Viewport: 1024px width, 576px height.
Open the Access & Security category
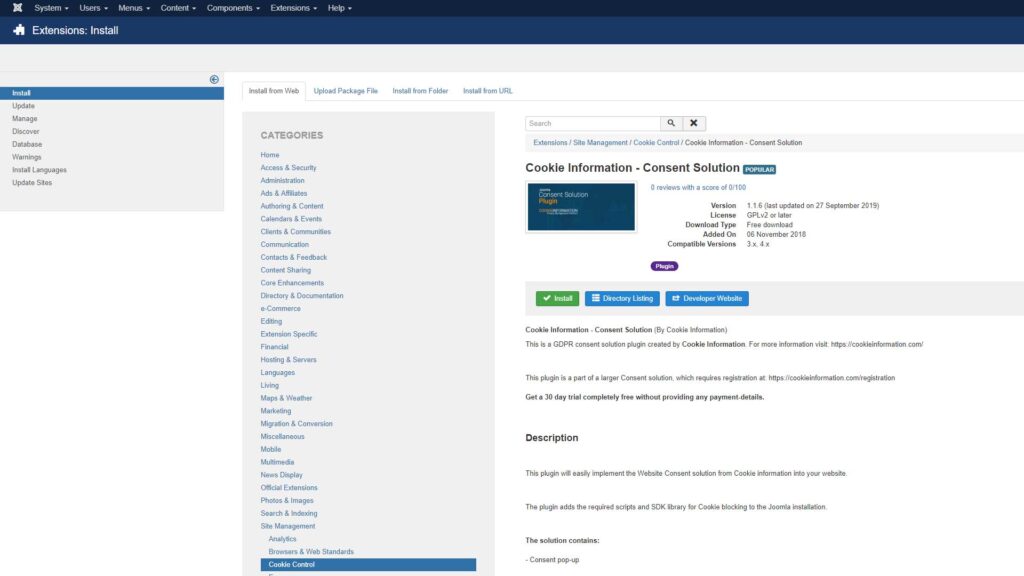(288, 168)
